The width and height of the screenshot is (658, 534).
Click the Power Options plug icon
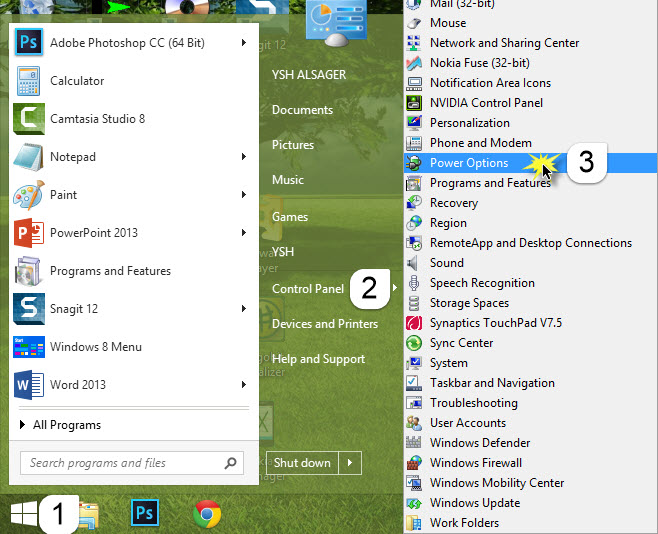point(414,163)
